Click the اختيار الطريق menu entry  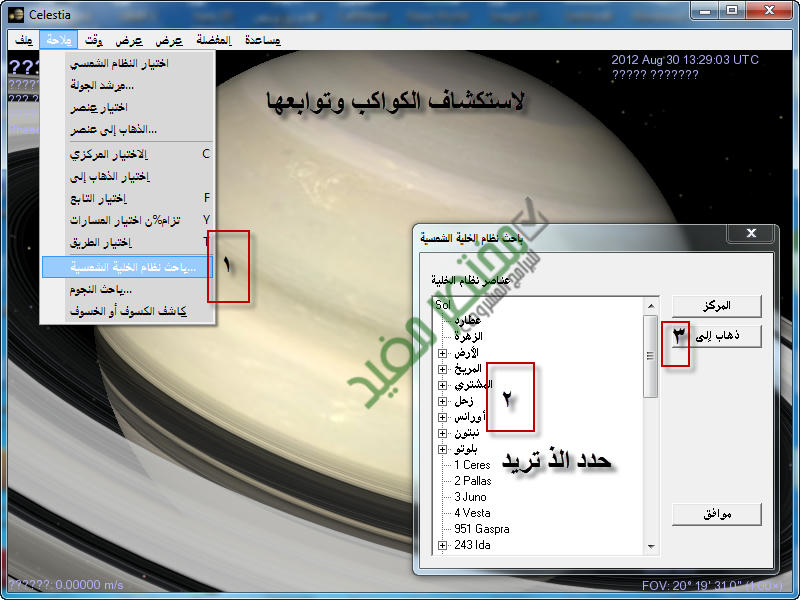click(x=127, y=242)
